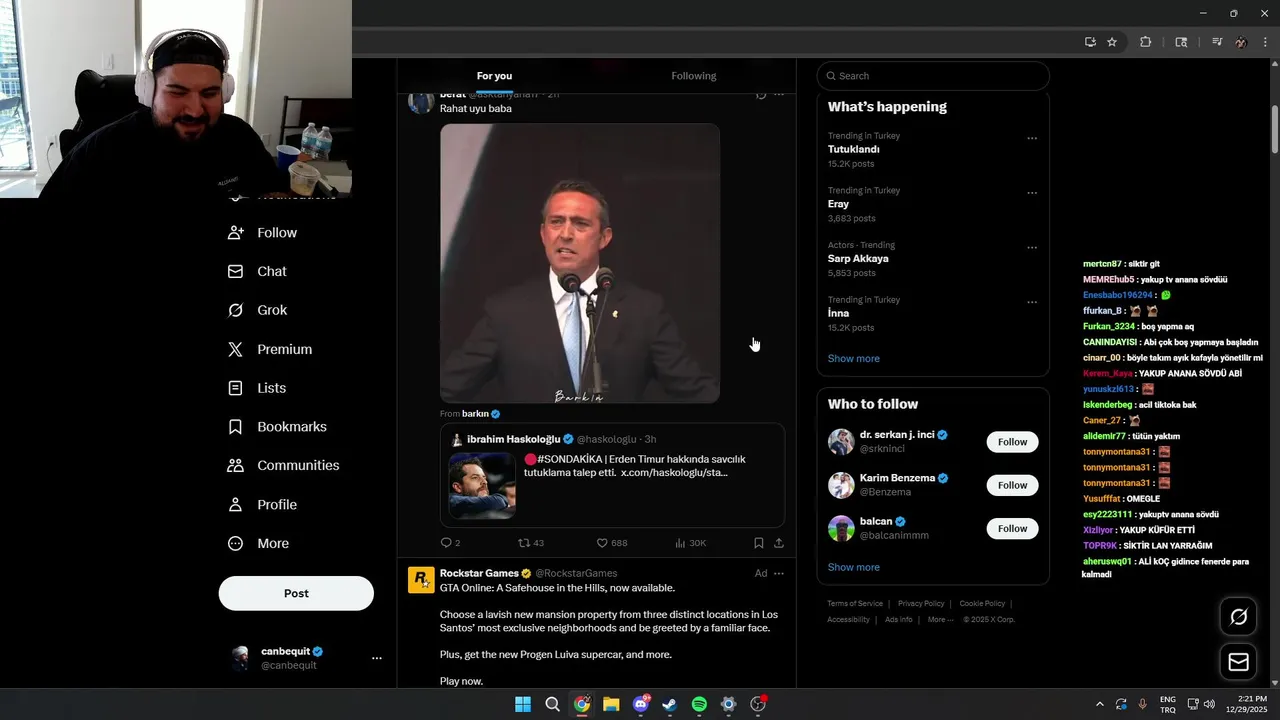Open Tutuklandı trending topic
The height and width of the screenshot is (720, 1280).
pos(853,149)
